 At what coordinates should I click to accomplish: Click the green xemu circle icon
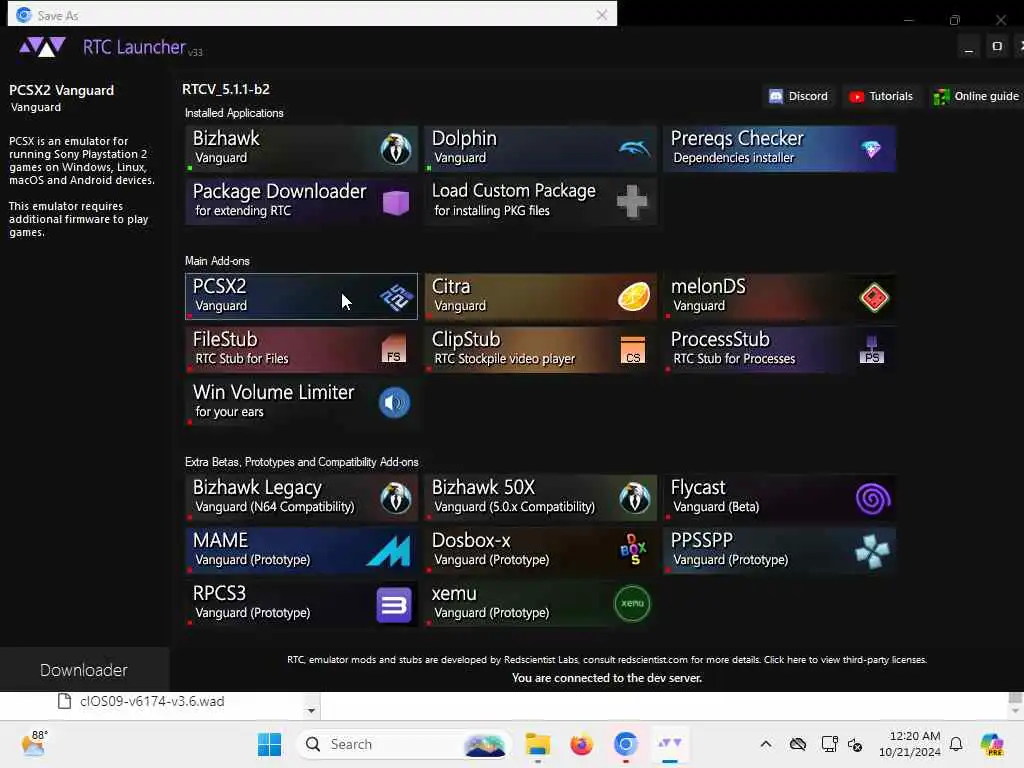pyautogui.click(x=632, y=603)
